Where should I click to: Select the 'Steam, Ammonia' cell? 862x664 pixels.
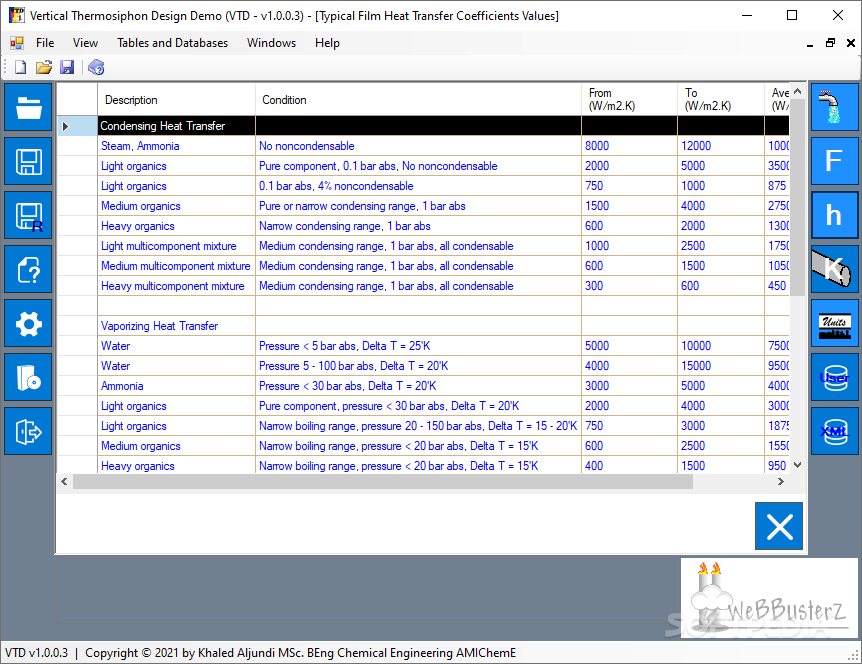(176, 146)
